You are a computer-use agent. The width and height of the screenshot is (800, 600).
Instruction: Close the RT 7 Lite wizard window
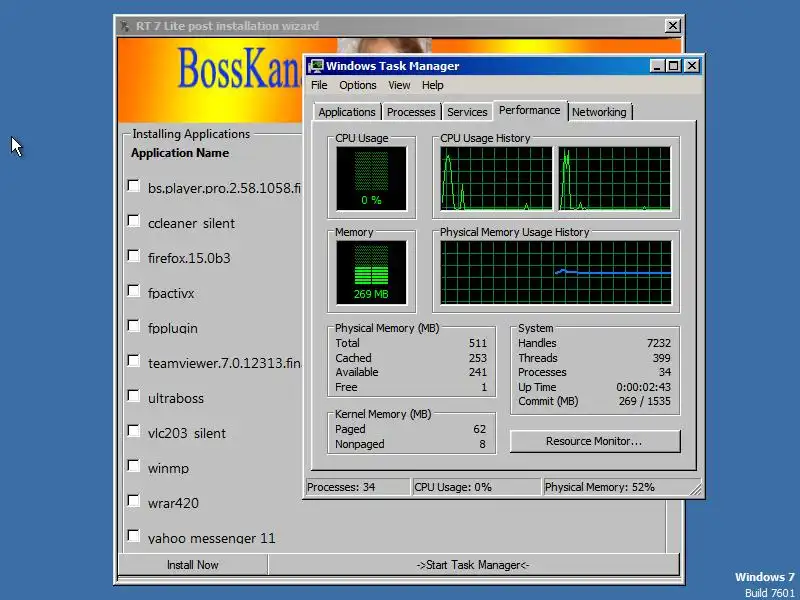[672, 26]
